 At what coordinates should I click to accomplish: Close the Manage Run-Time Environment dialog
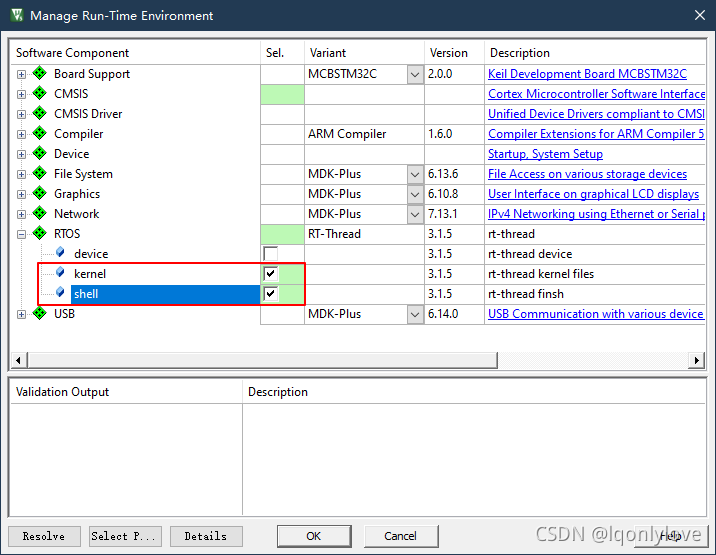pos(700,15)
